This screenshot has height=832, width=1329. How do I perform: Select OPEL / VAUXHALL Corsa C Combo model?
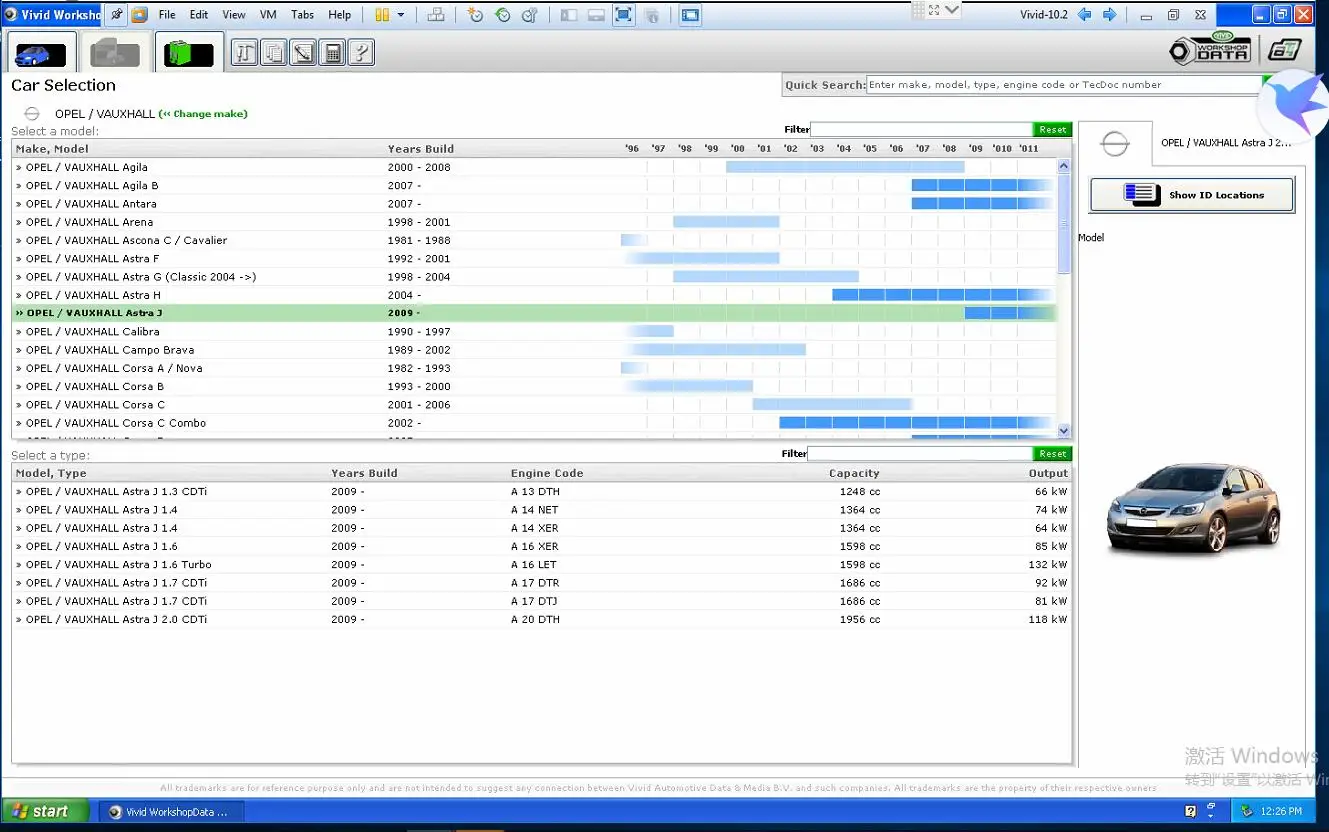click(534, 423)
